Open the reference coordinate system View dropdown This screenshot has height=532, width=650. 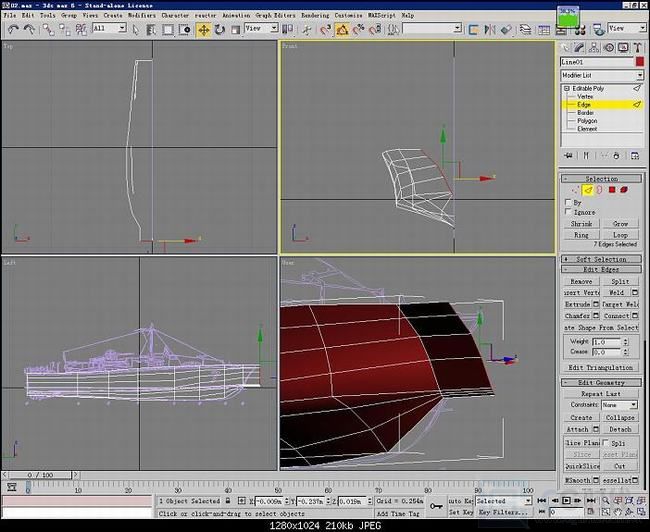coord(261,28)
